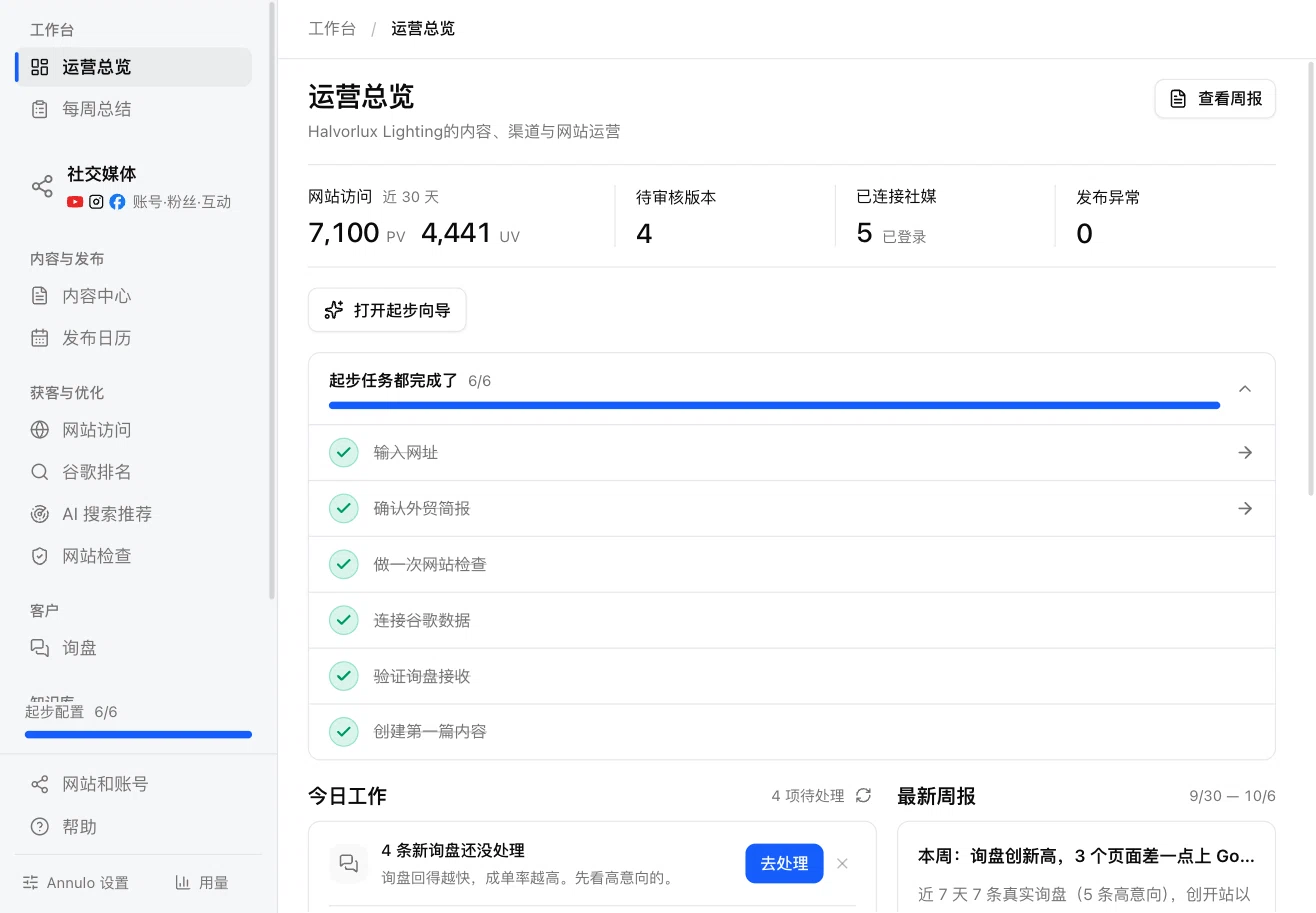Click the 已连接社媒 count of 5
Viewport: 1316px width, 913px height.
click(x=864, y=234)
